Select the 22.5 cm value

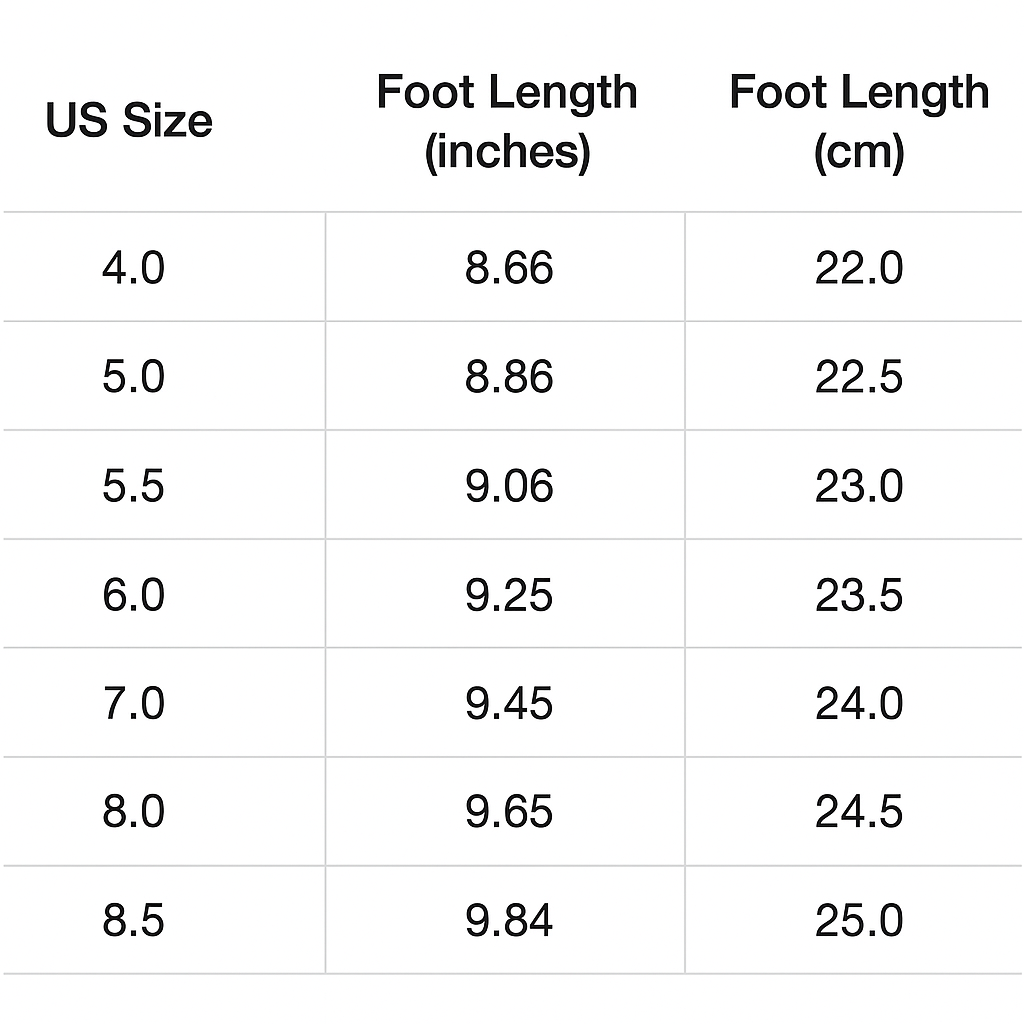pyautogui.click(x=858, y=377)
